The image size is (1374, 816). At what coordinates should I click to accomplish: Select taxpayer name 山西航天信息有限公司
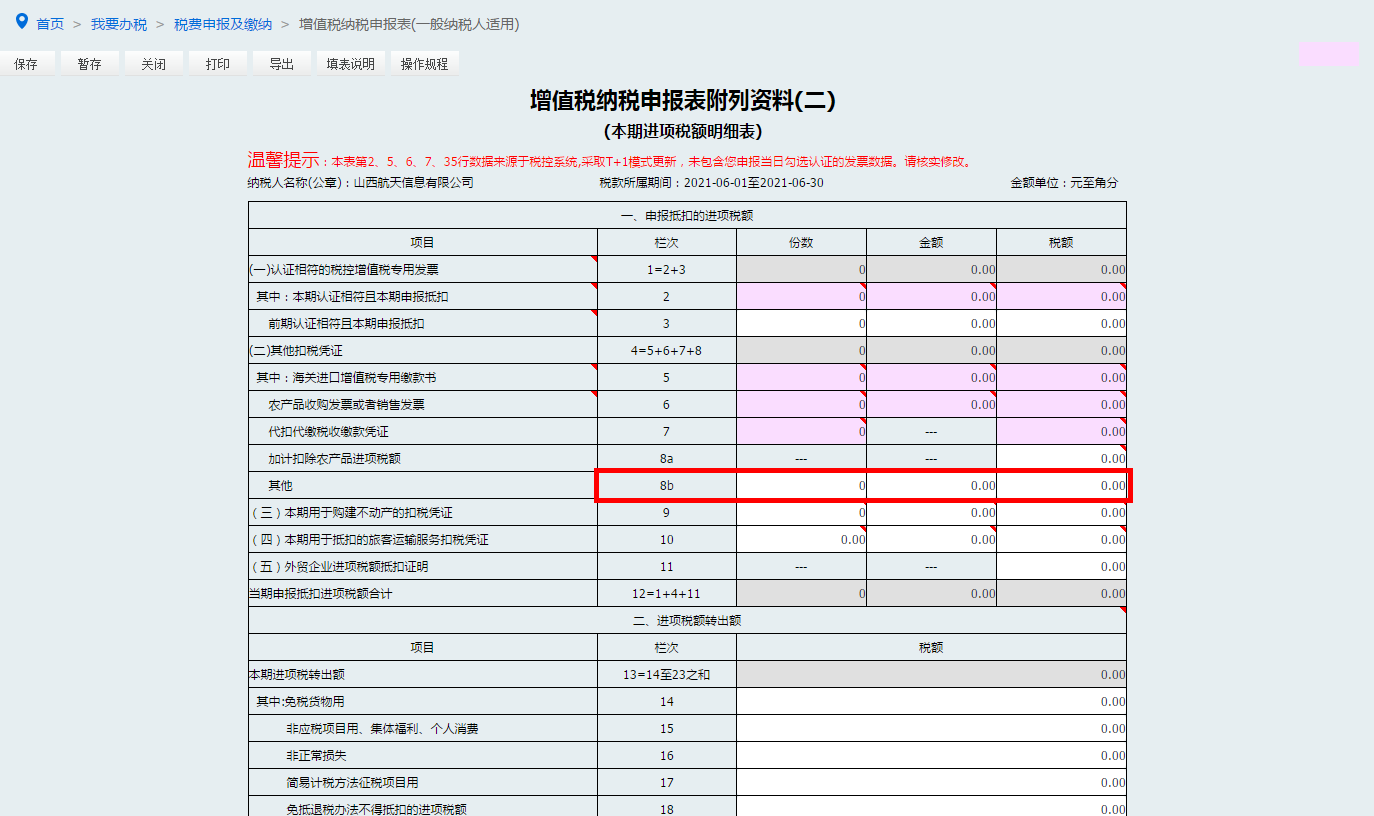[x=414, y=184]
